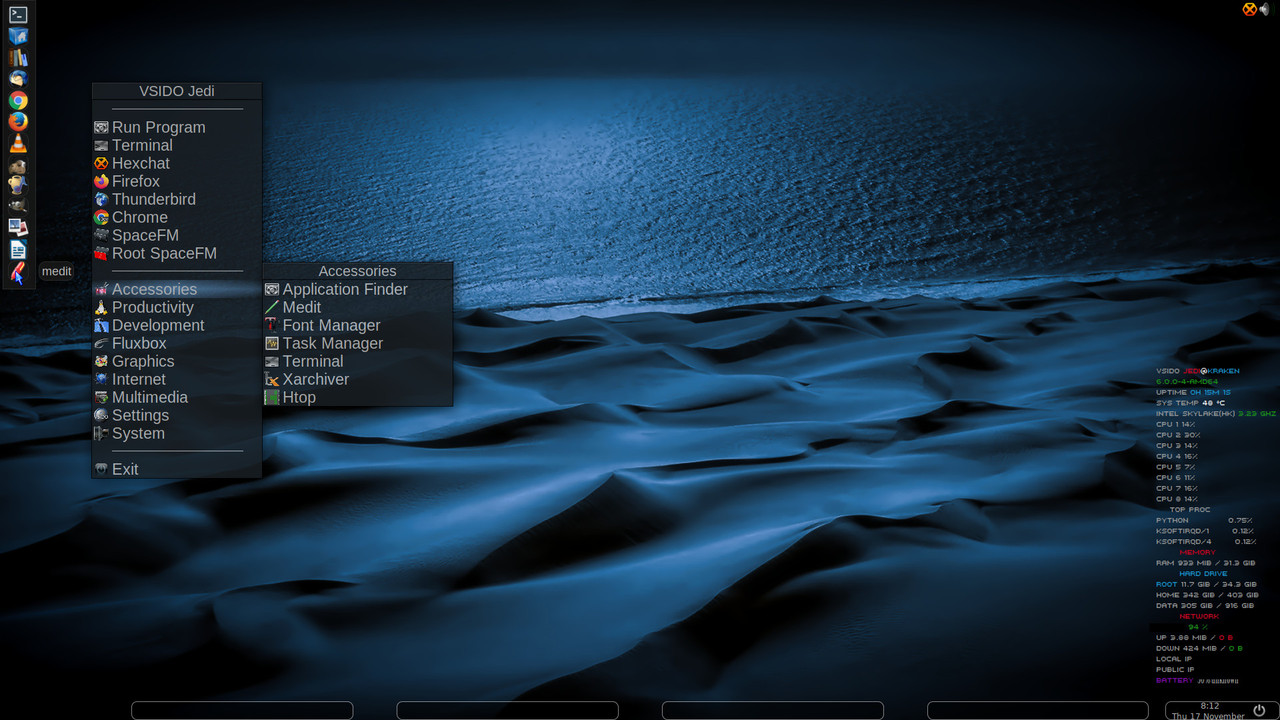Expand the Settings submenu
This screenshot has height=720, width=1280.
pyautogui.click(x=177, y=415)
